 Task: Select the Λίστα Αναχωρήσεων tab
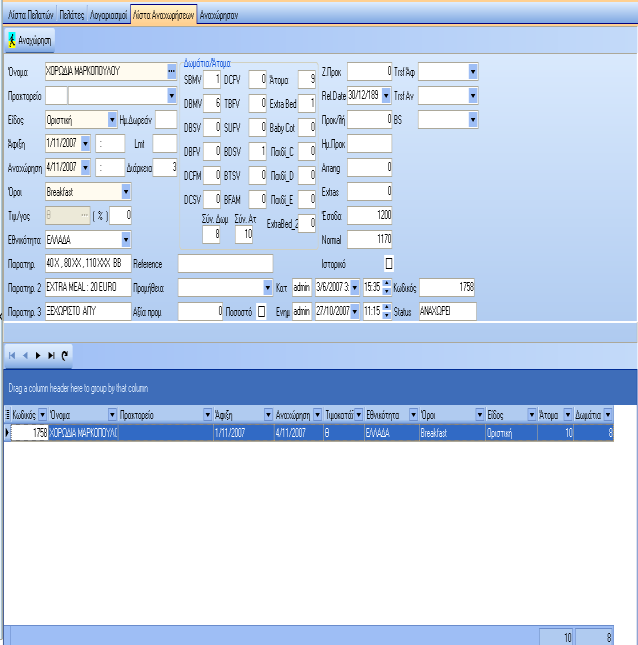click(x=164, y=15)
